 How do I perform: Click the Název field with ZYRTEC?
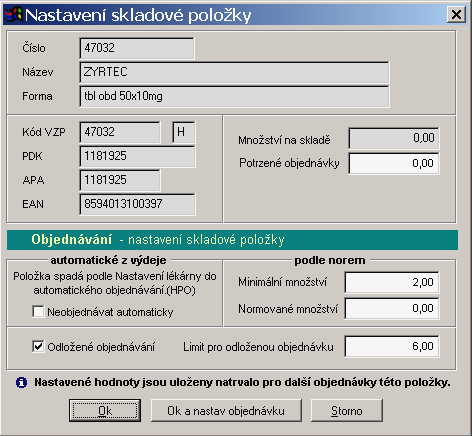point(234,72)
